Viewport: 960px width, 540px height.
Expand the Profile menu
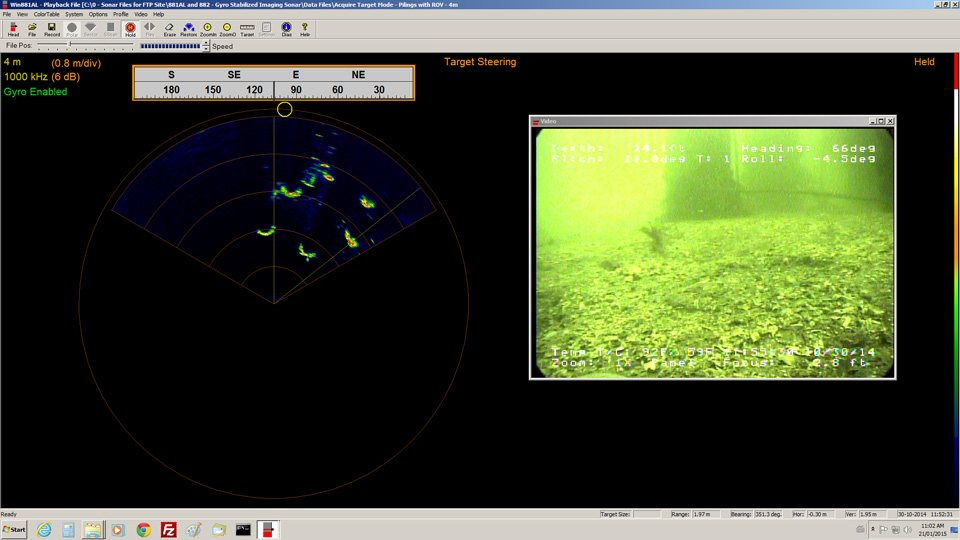(120, 15)
